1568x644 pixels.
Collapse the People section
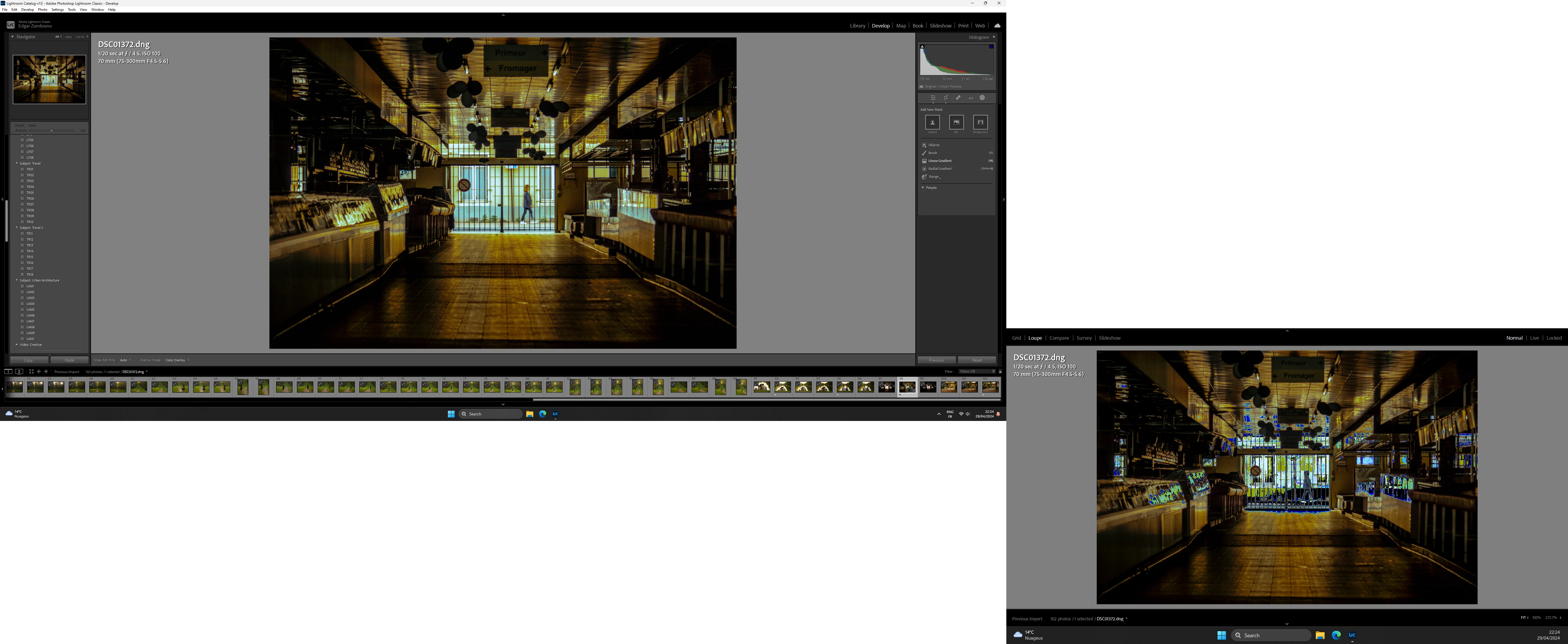(x=923, y=187)
